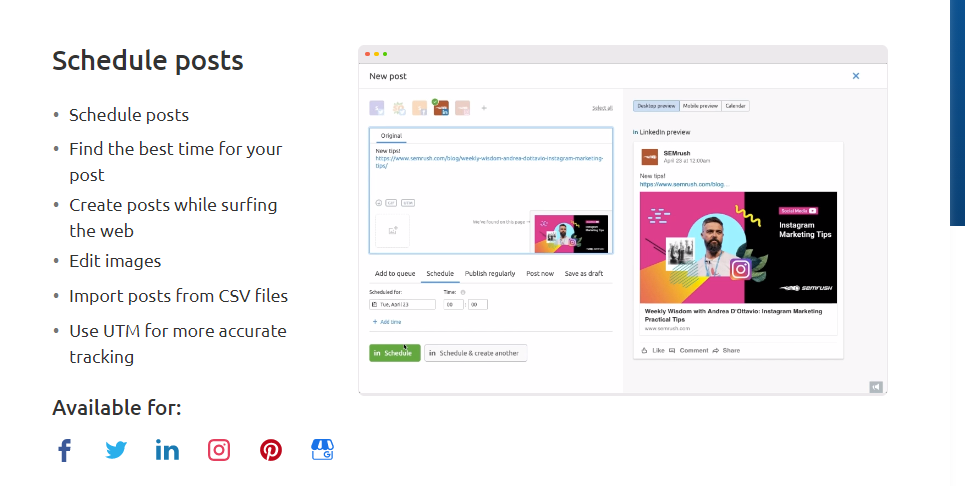
Task: Click the green maximize window dot
Action: pos(385,54)
